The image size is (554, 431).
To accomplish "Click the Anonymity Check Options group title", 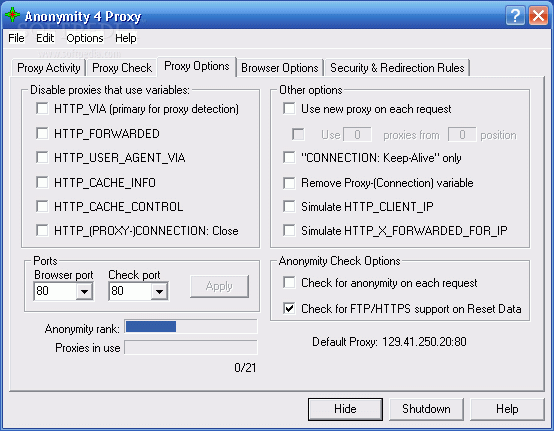I will [x=339, y=261].
